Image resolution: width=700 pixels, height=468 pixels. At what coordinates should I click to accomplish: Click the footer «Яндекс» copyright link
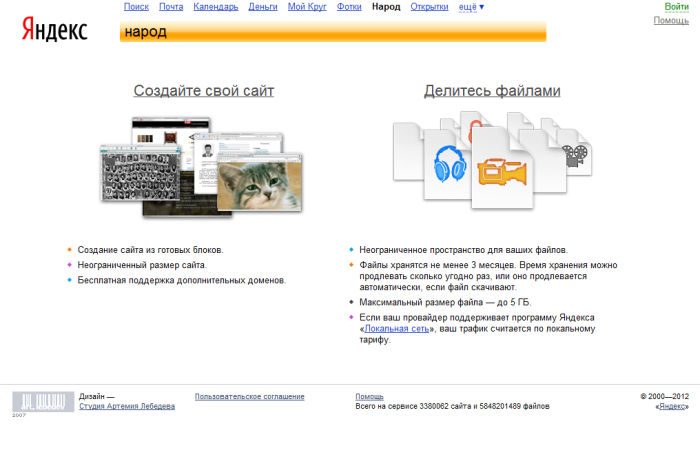click(x=672, y=406)
